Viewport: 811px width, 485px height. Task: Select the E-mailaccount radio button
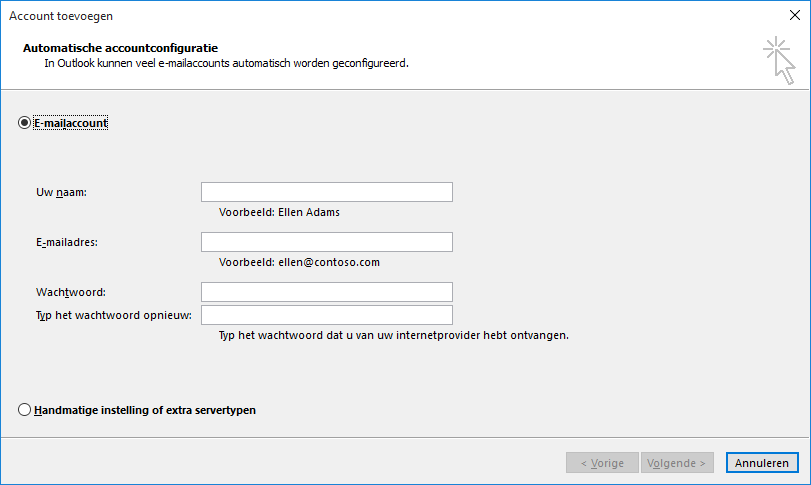[24, 122]
